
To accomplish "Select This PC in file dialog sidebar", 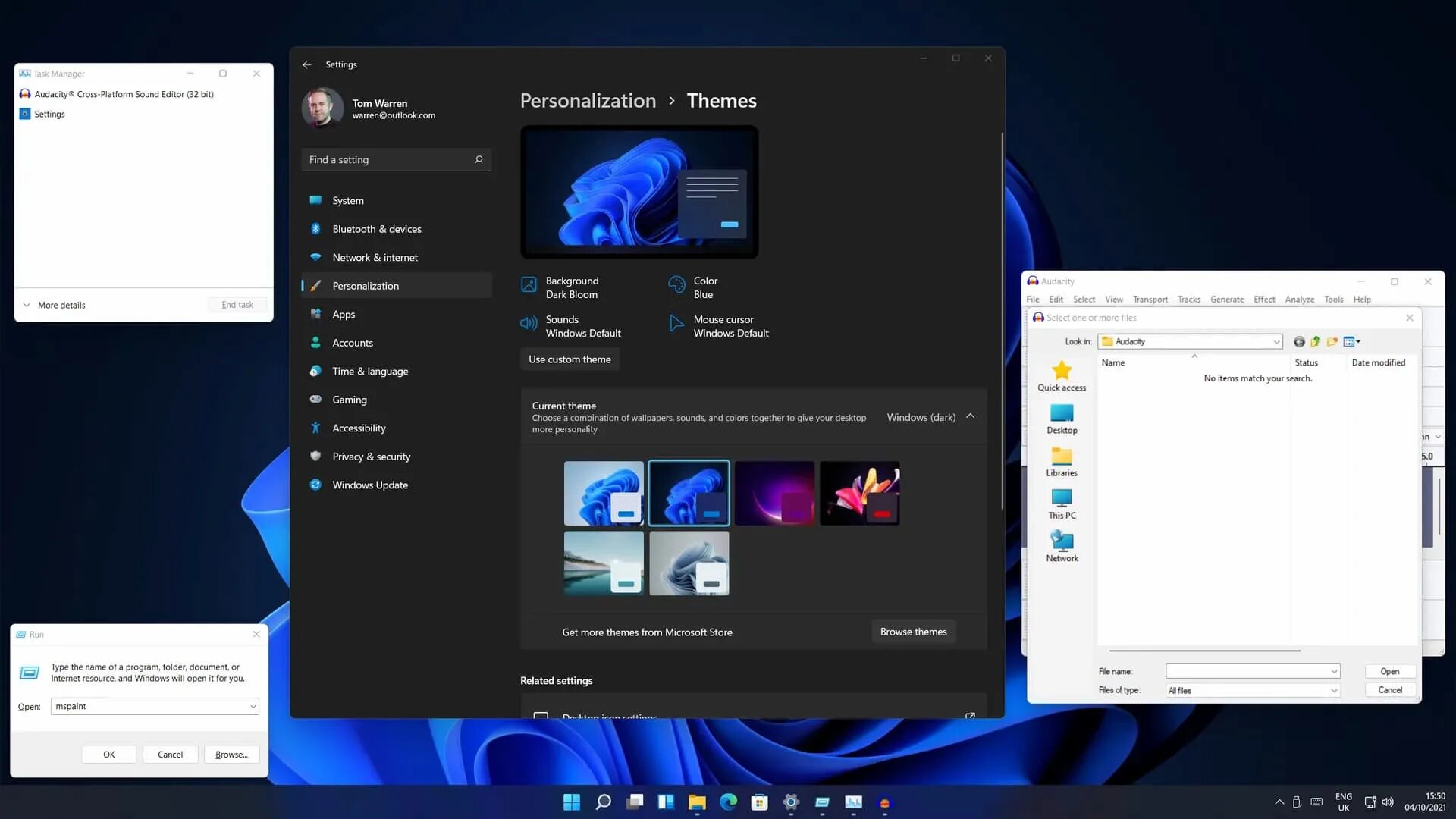I will pos(1062,504).
